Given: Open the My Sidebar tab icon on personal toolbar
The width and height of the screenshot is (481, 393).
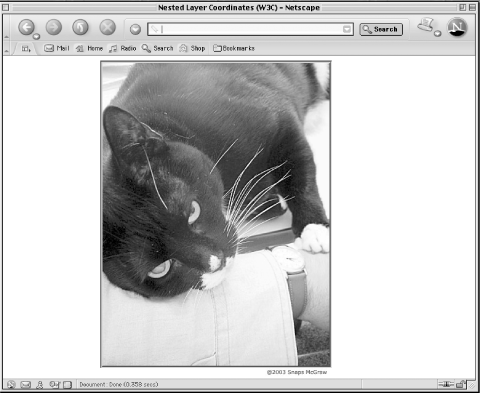Looking at the screenshot, I should tap(26, 49).
